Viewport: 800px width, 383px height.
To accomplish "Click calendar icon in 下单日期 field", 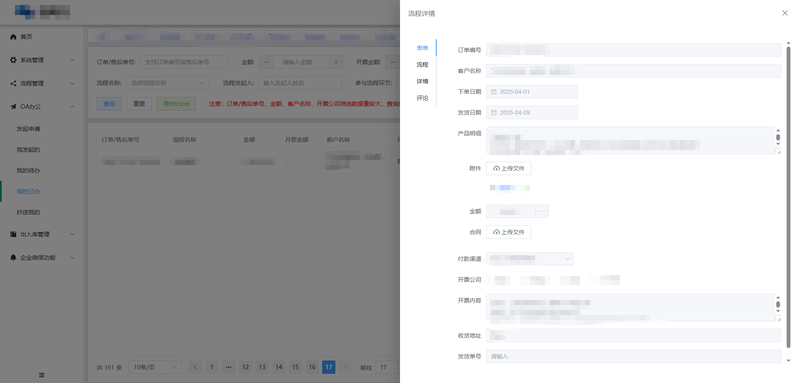I will coord(493,92).
